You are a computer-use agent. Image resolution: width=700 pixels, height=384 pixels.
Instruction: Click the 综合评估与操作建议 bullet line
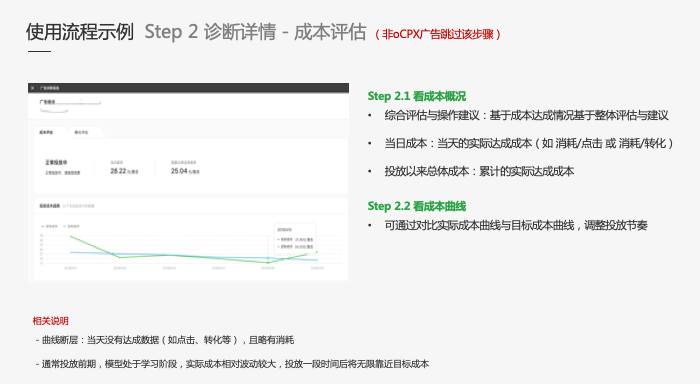[526, 116]
